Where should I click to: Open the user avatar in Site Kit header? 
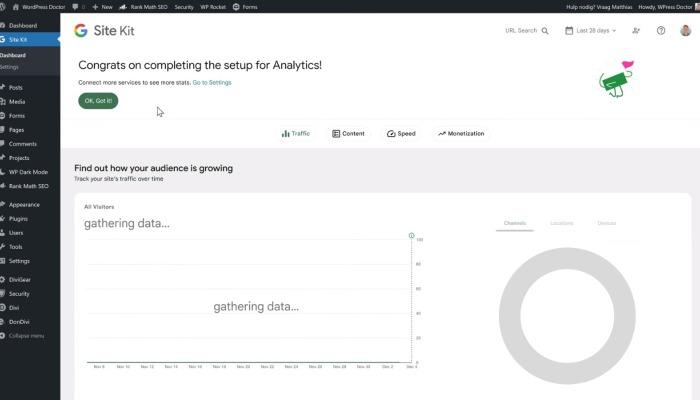point(685,31)
